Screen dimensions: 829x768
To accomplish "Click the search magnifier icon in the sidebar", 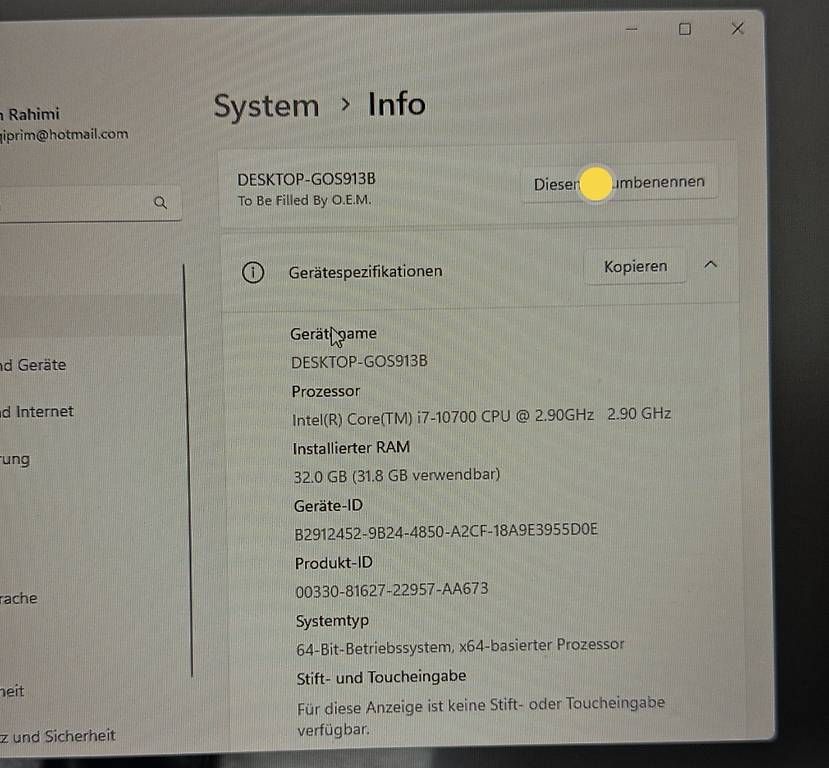I will click(x=160, y=202).
